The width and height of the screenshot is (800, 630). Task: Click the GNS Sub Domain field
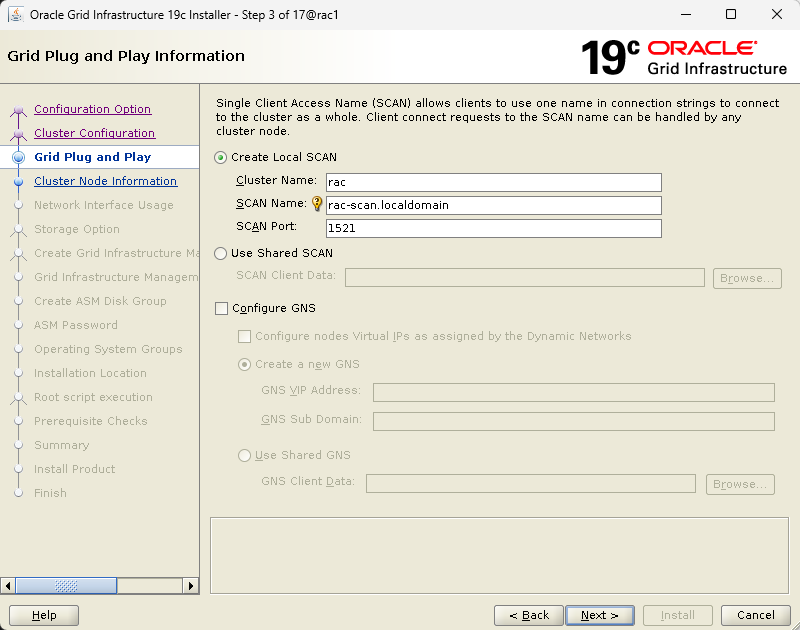tap(573, 421)
